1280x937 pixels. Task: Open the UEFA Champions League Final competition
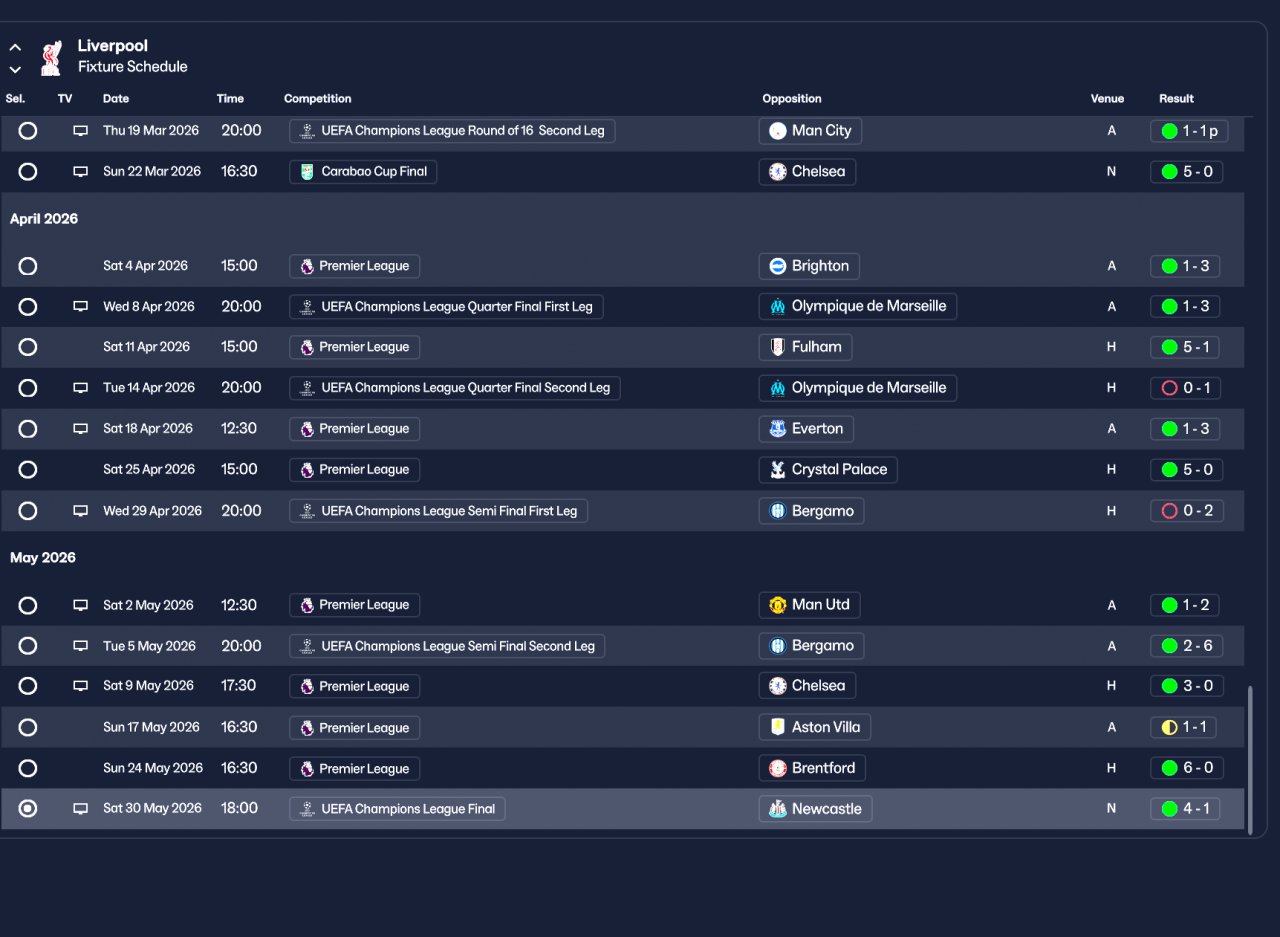[397, 809]
